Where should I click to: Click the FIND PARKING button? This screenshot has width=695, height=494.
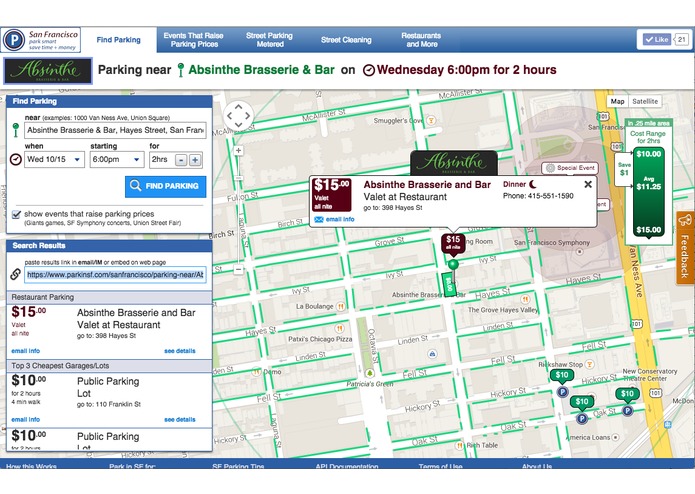[165, 186]
